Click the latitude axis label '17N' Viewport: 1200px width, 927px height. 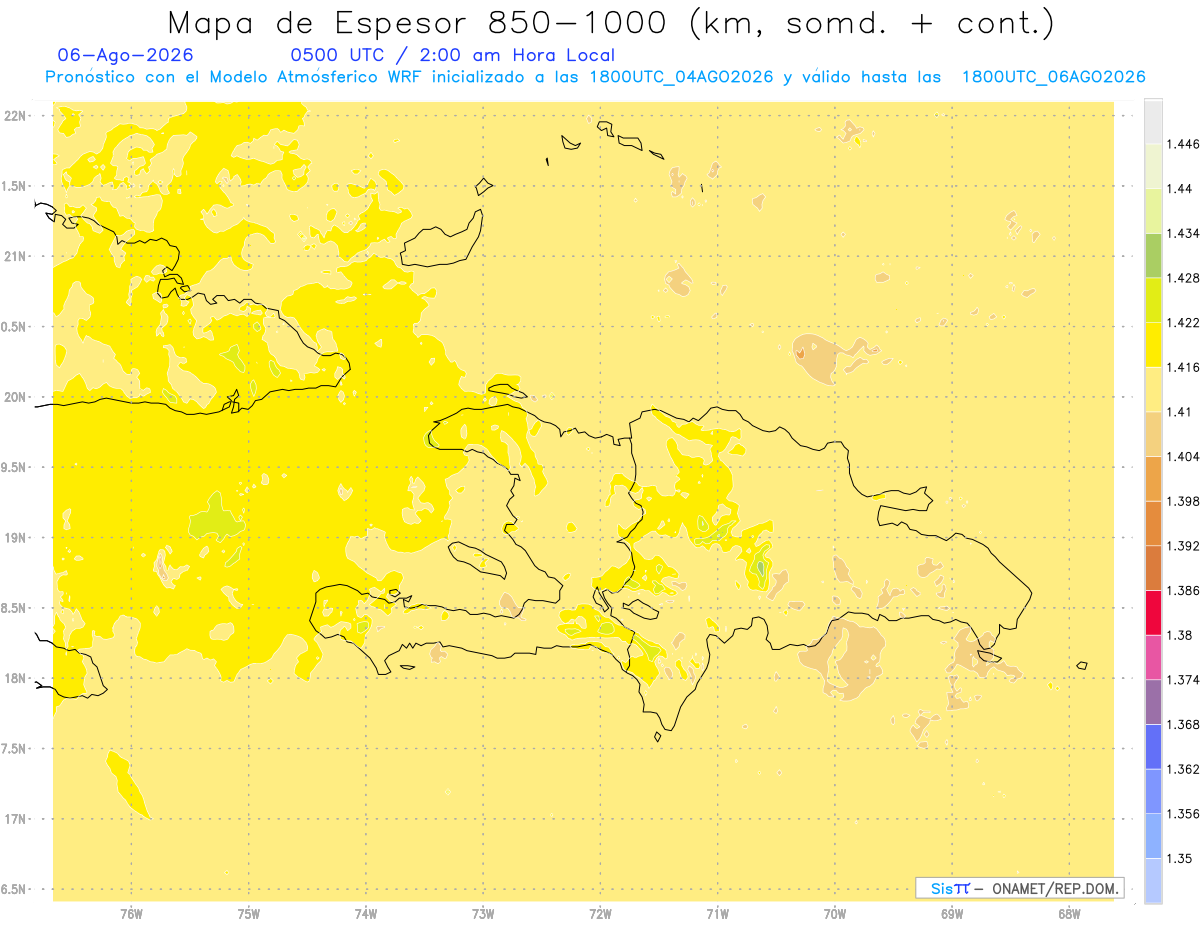(16, 819)
